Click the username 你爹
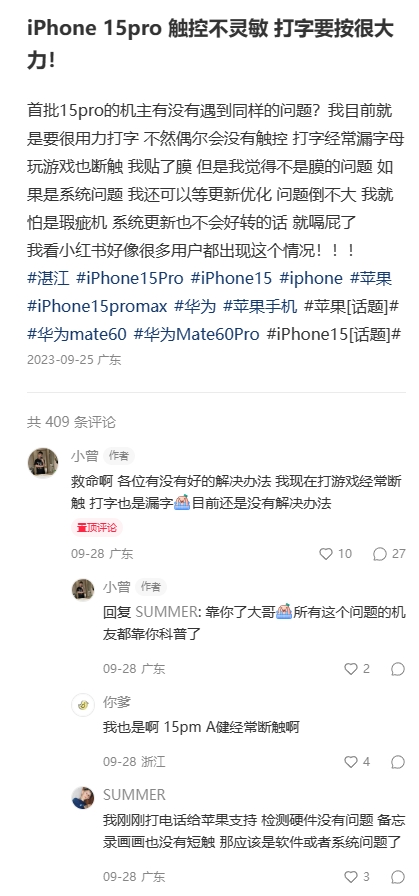 click(117, 702)
